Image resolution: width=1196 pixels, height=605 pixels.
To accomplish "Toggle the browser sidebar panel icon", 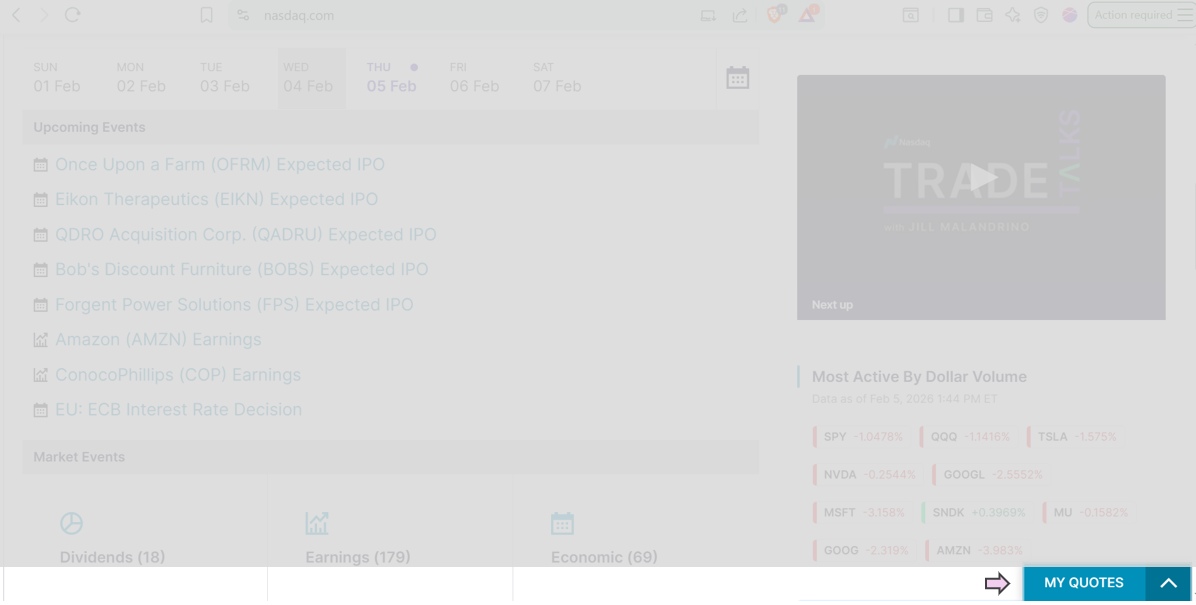I will click(955, 15).
